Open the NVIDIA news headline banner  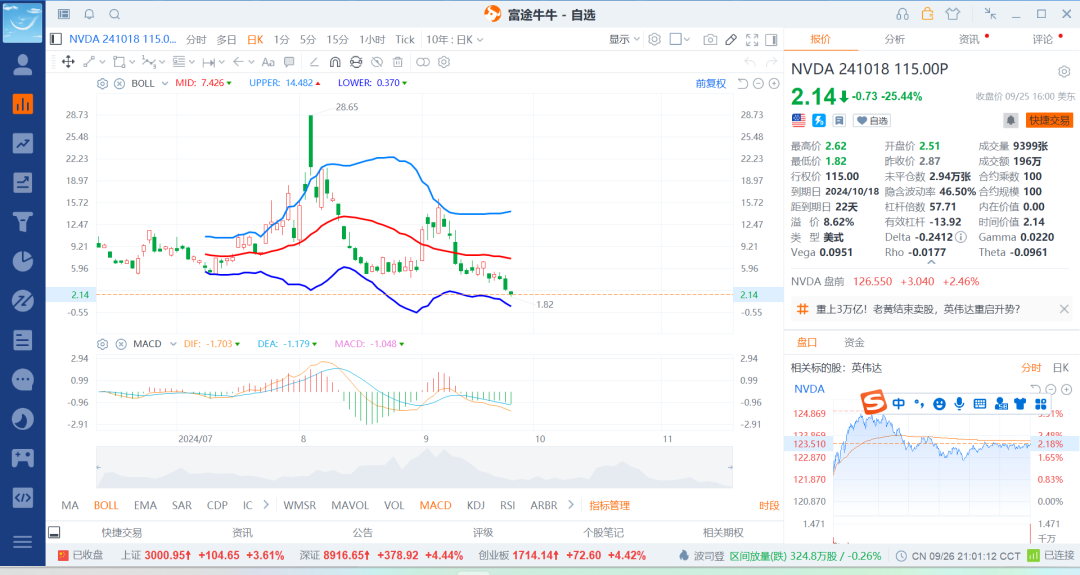tap(918, 310)
